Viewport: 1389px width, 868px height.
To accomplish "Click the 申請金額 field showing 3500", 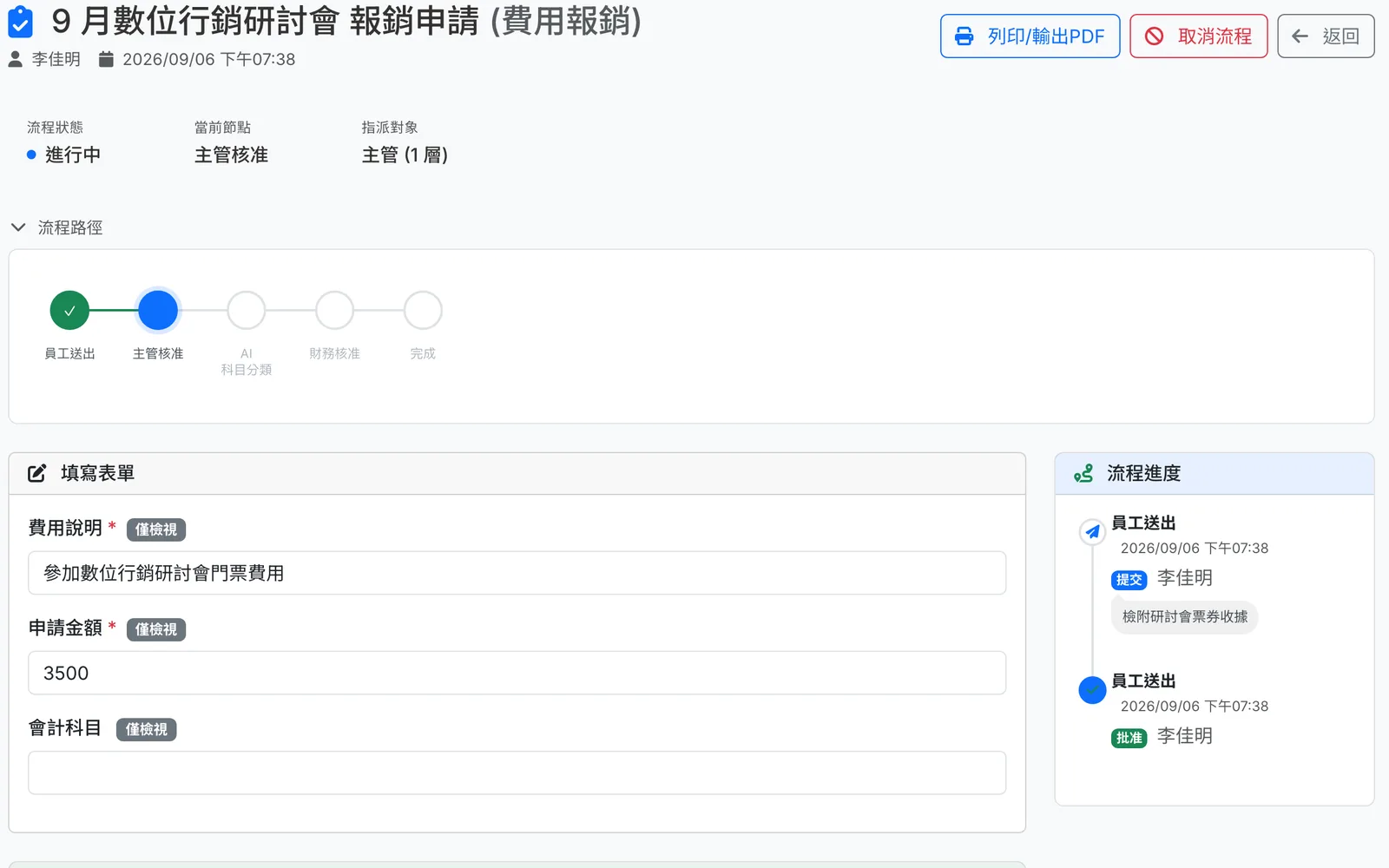I will (517, 673).
